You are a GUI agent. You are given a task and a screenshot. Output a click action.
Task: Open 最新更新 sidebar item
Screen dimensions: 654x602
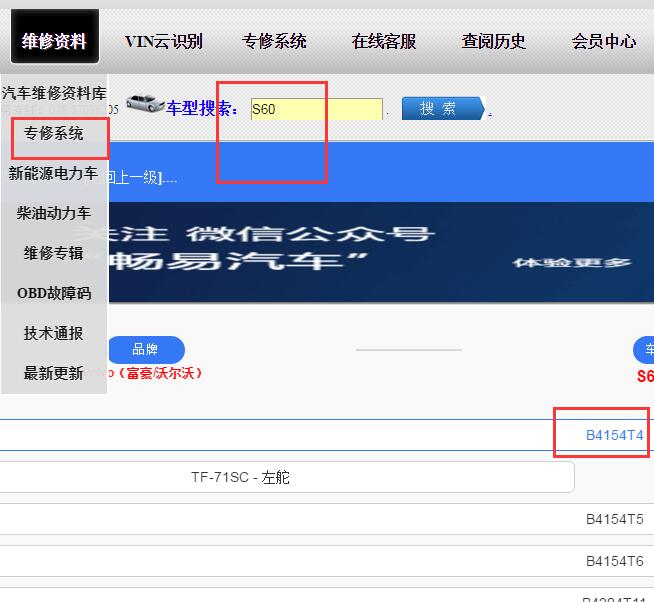pyautogui.click(x=53, y=373)
